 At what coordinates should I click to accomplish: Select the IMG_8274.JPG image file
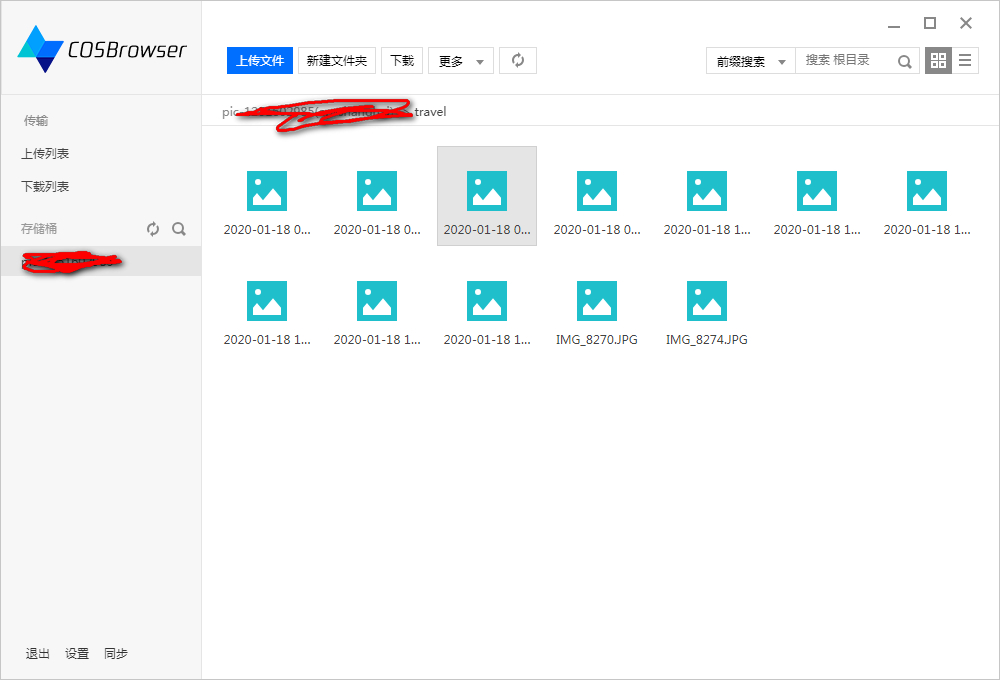[x=707, y=312]
